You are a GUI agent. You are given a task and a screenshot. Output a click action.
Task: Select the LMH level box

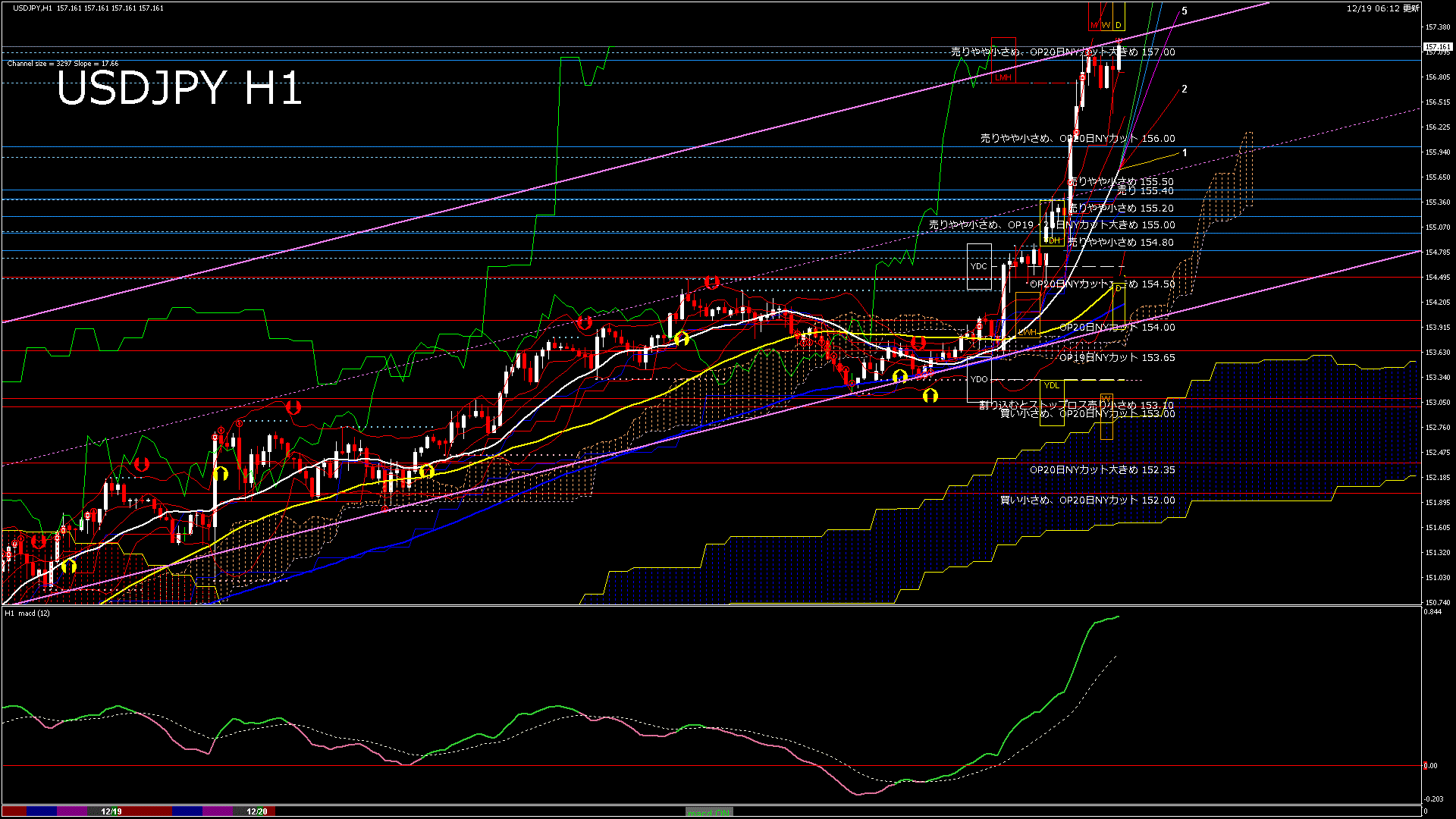1003,60
